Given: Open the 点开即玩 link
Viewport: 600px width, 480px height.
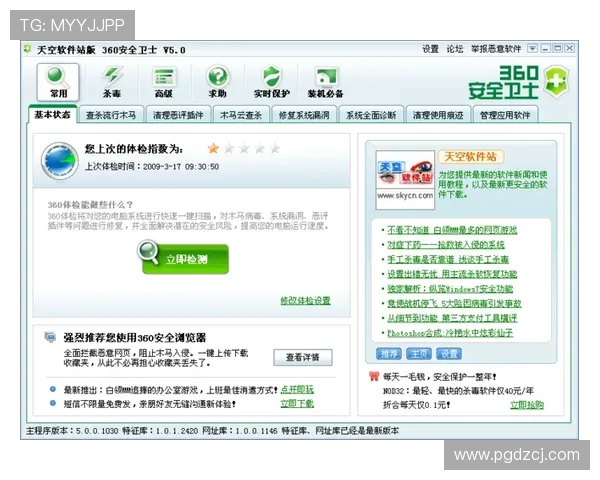Looking at the screenshot, I should [297, 390].
